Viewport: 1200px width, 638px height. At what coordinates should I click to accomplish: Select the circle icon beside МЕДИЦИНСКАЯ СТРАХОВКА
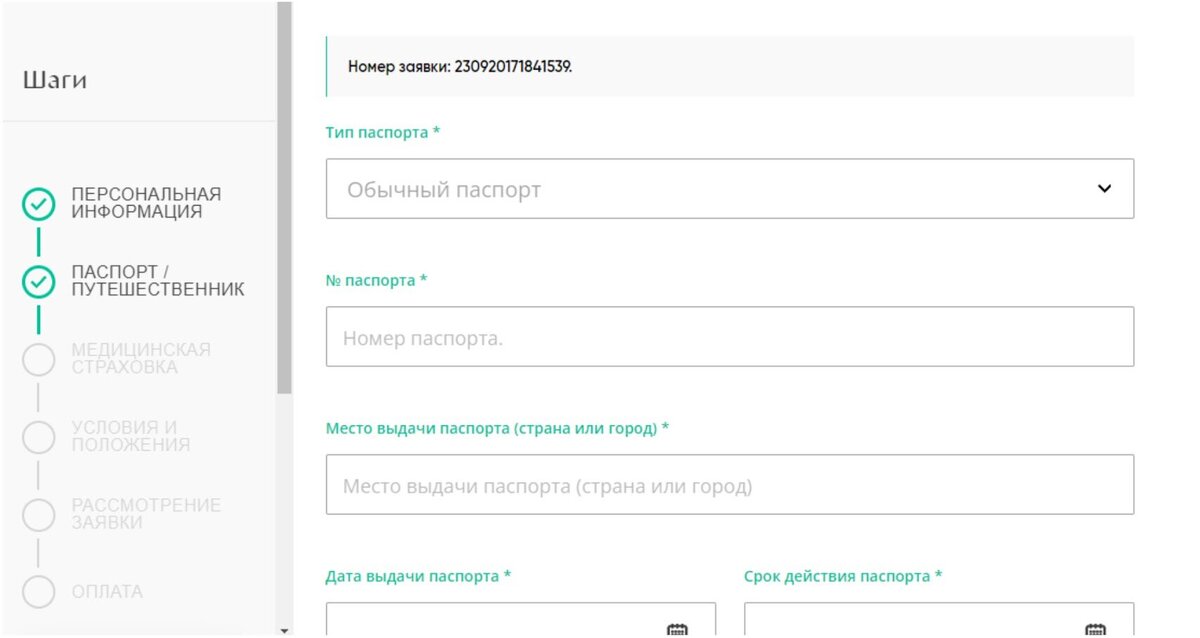pos(38,359)
